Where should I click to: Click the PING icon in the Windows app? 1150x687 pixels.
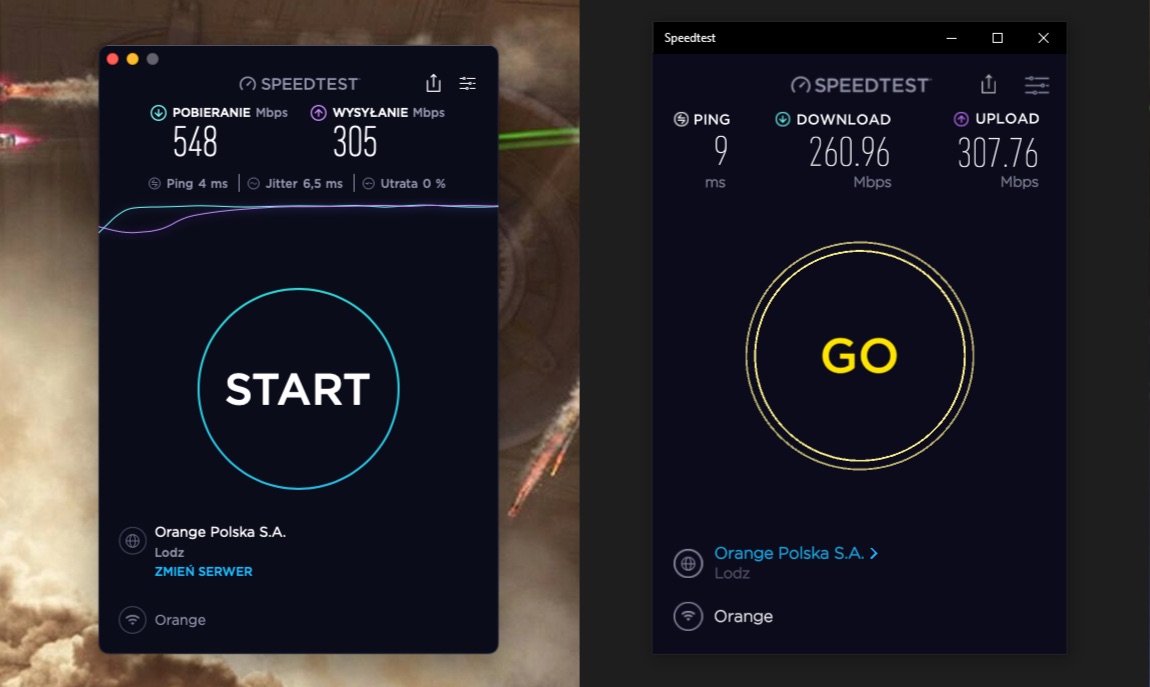681,119
